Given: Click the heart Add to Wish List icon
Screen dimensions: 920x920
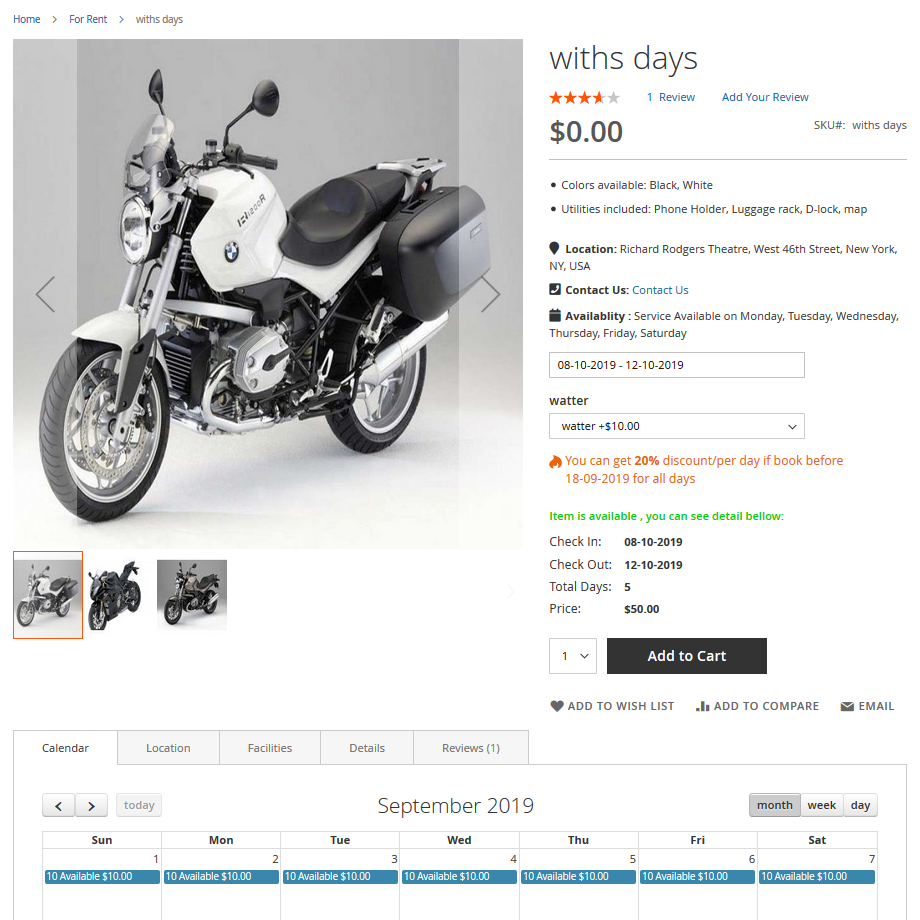Looking at the screenshot, I should point(557,706).
